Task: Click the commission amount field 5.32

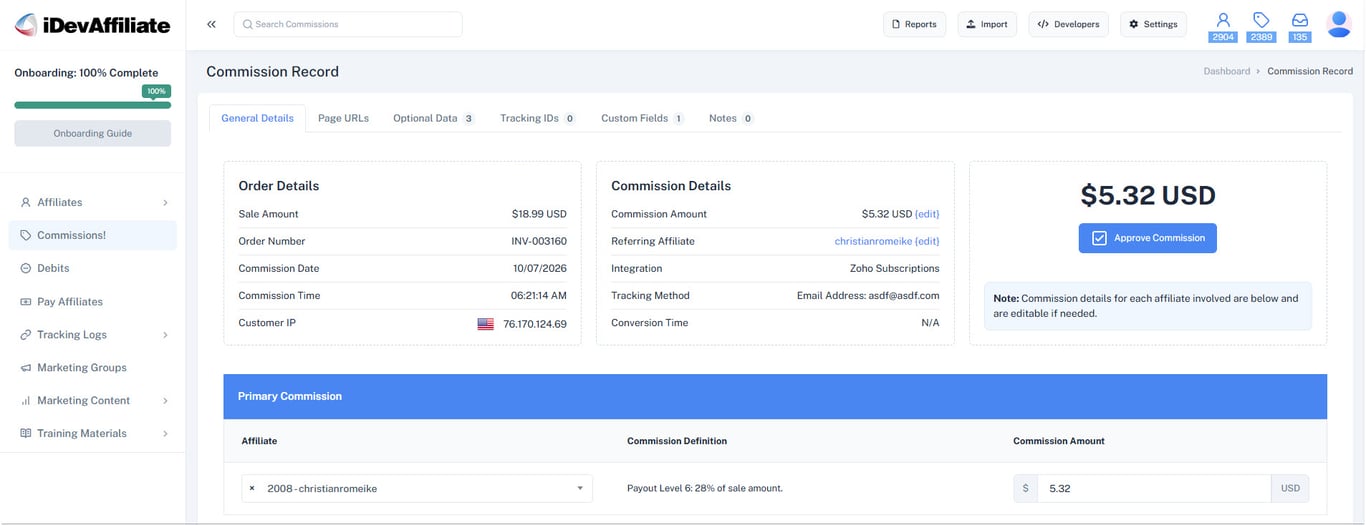Action: point(1154,488)
